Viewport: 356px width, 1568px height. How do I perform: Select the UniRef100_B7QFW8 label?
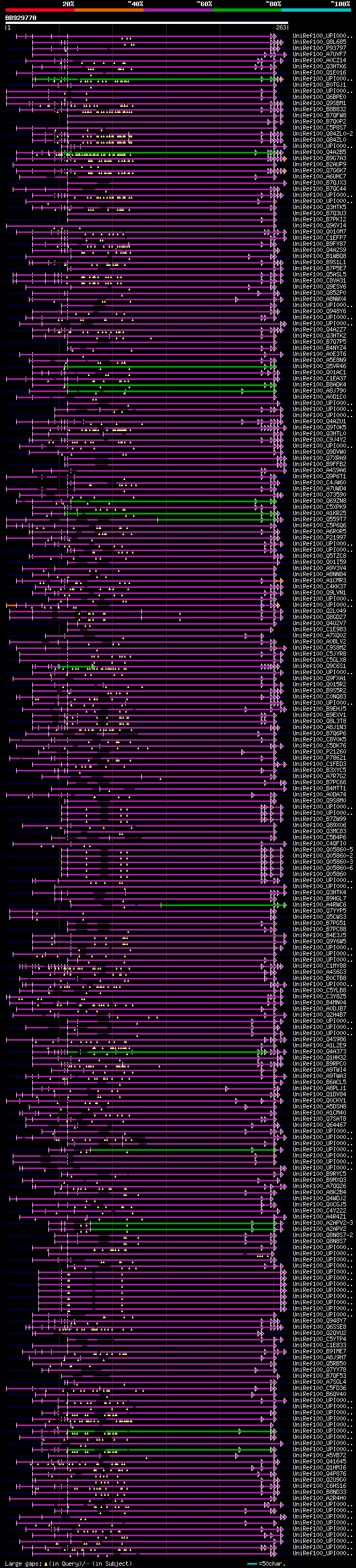(x=319, y=115)
